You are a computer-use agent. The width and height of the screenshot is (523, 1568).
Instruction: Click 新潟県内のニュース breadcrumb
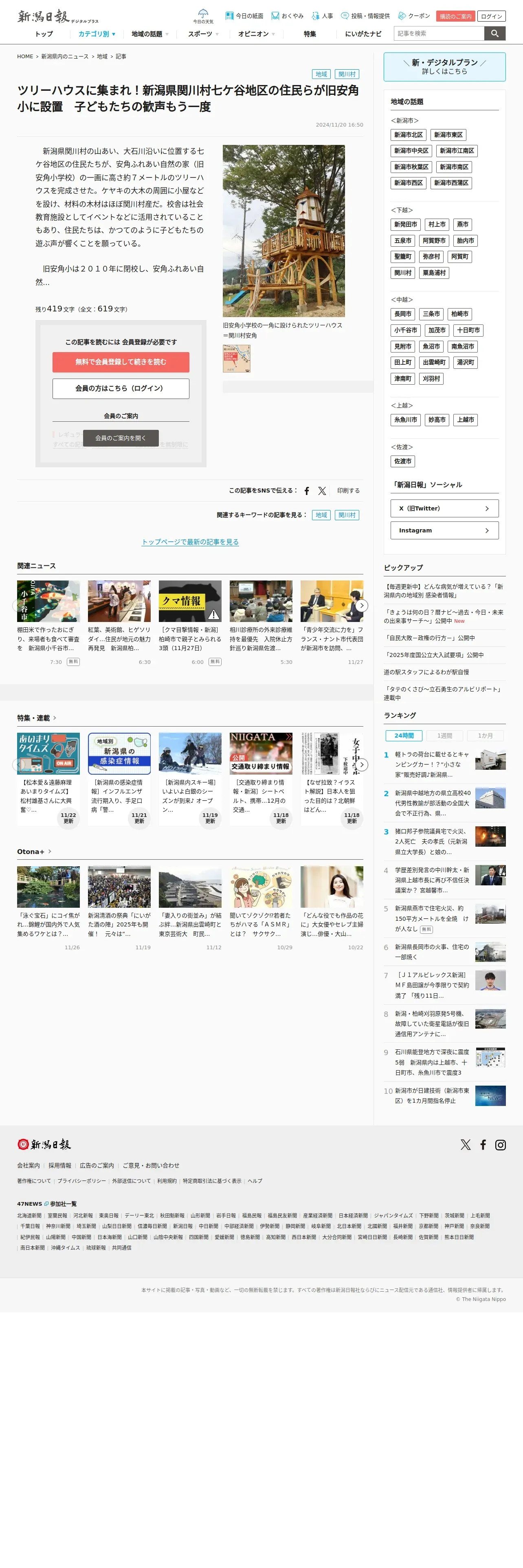64,57
